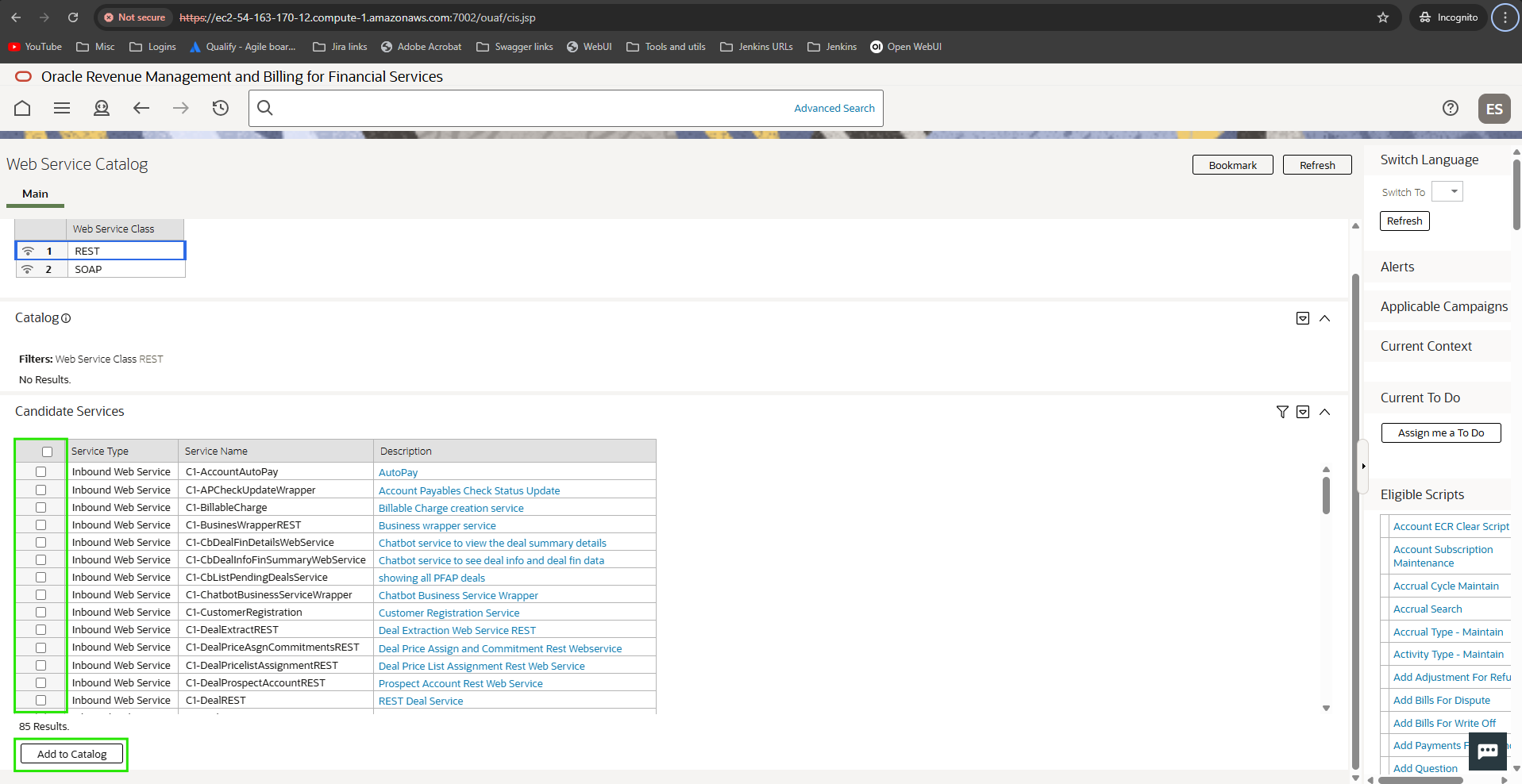
Task: Open the chat bubble icon
Action: coord(1487,751)
